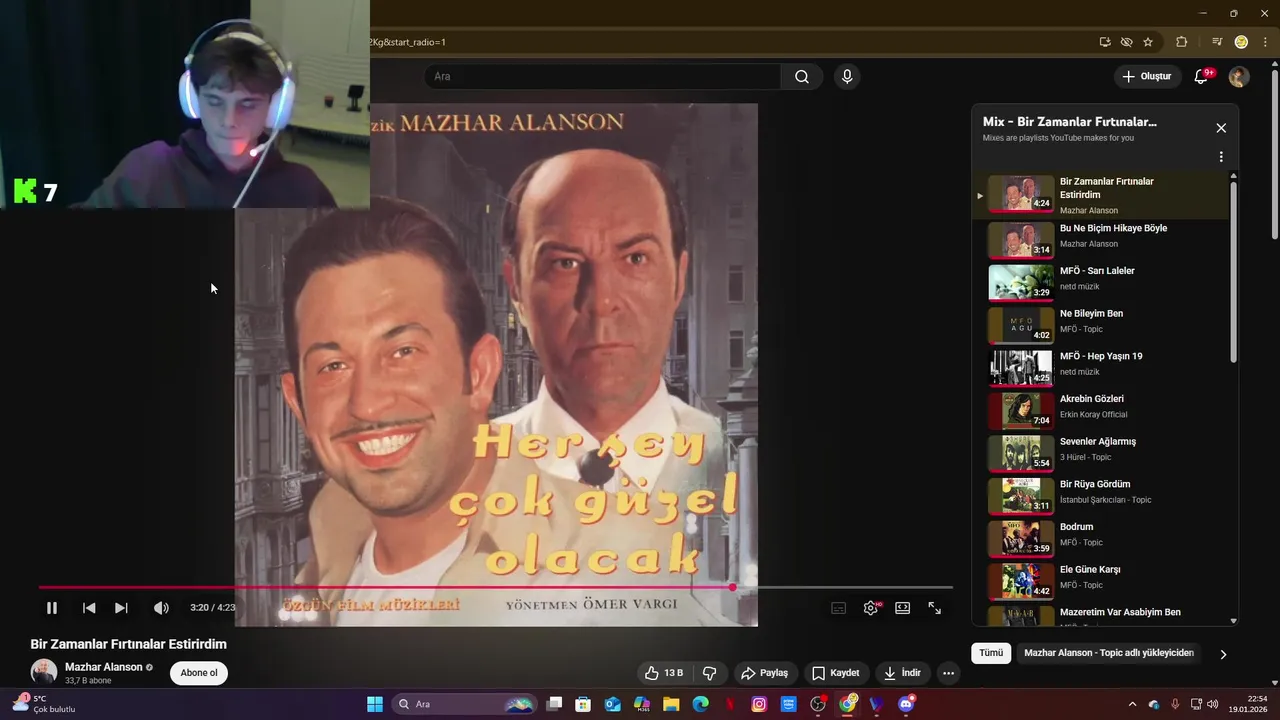The image size is (1280, 720).
Task: Select the Tümü filter chip
Action: (x=991, y=653)
